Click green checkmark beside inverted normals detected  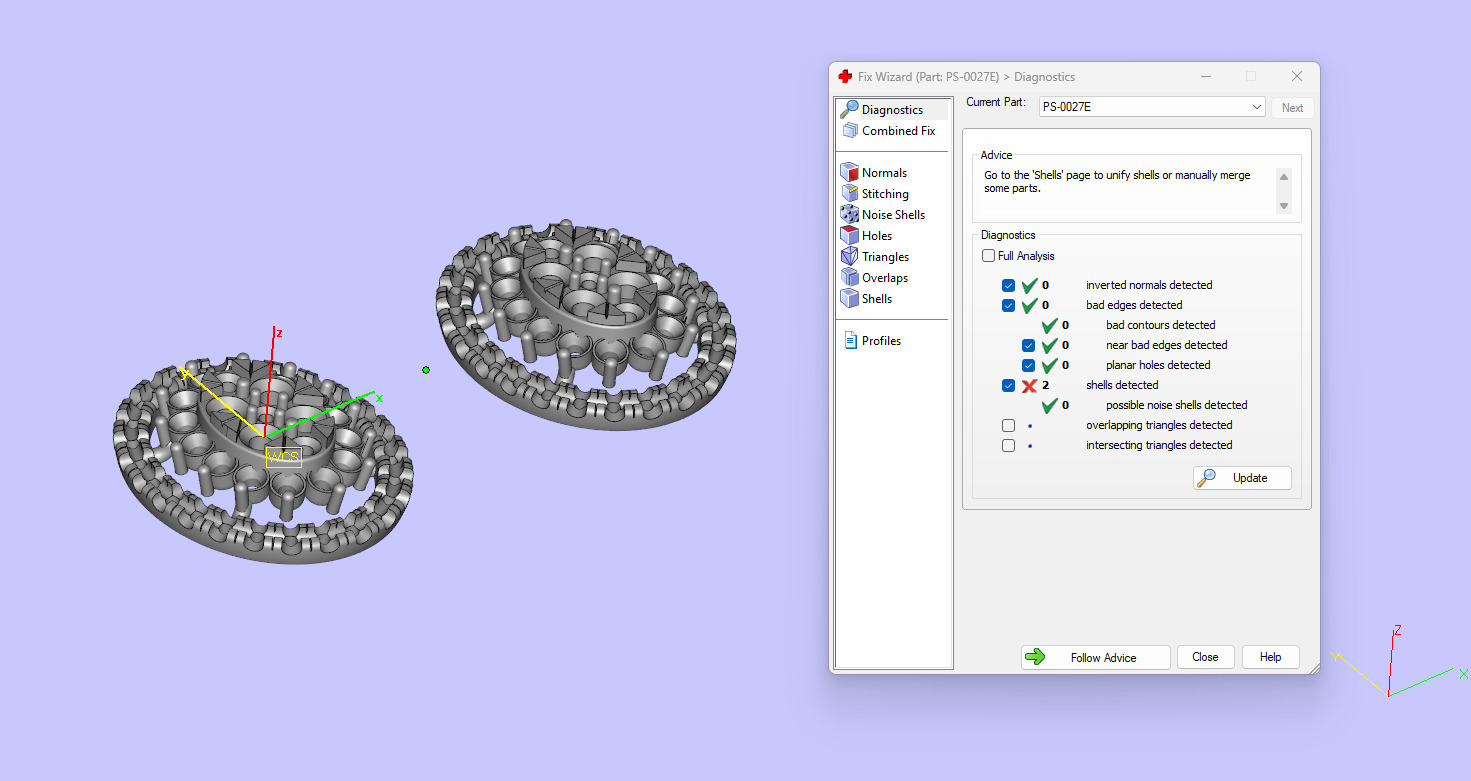1029,285
